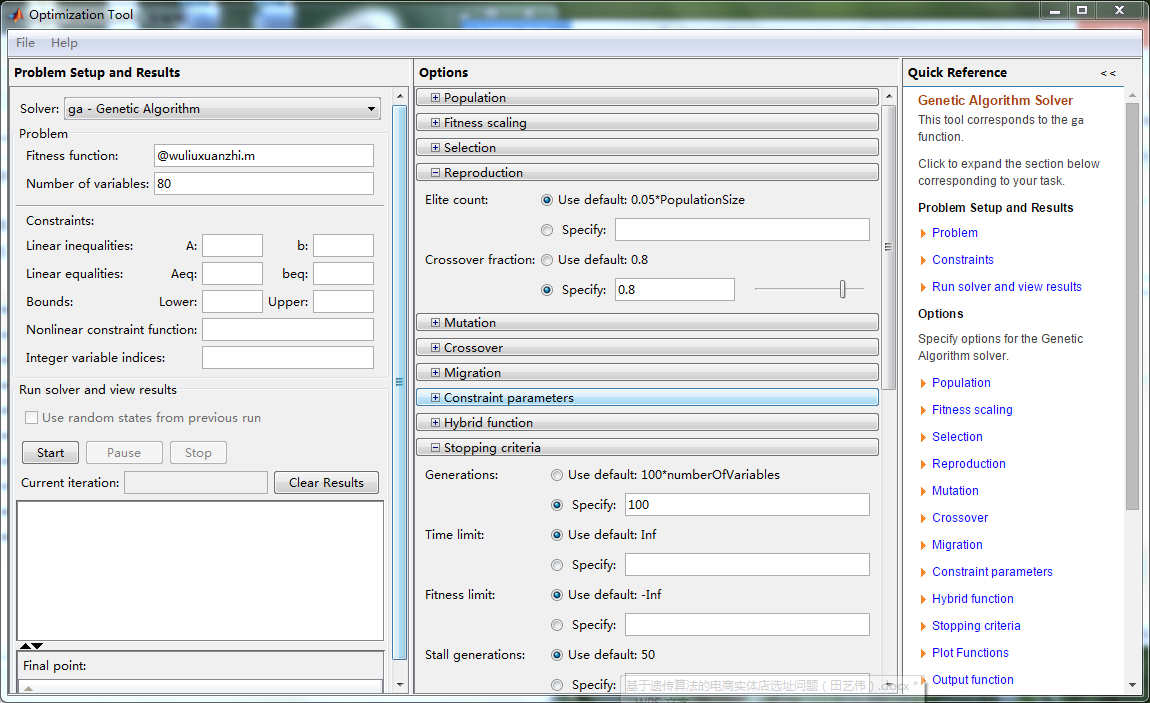The width and height of the screenshot is (1150, 703).
Task: Click the Problem arrow icon in Quick Reference
Action: (x=923, y=233)
